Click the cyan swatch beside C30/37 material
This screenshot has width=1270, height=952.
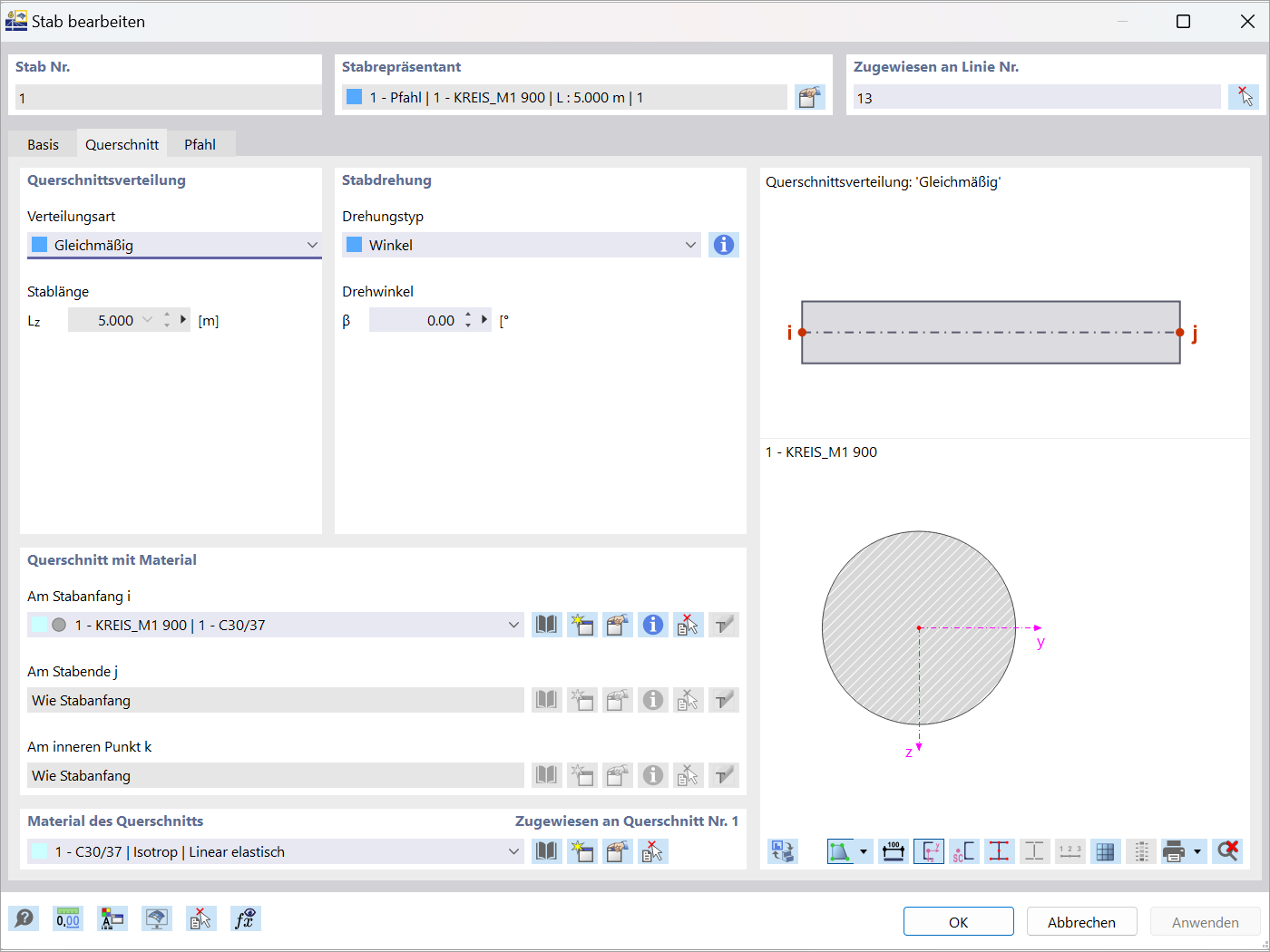40,851
